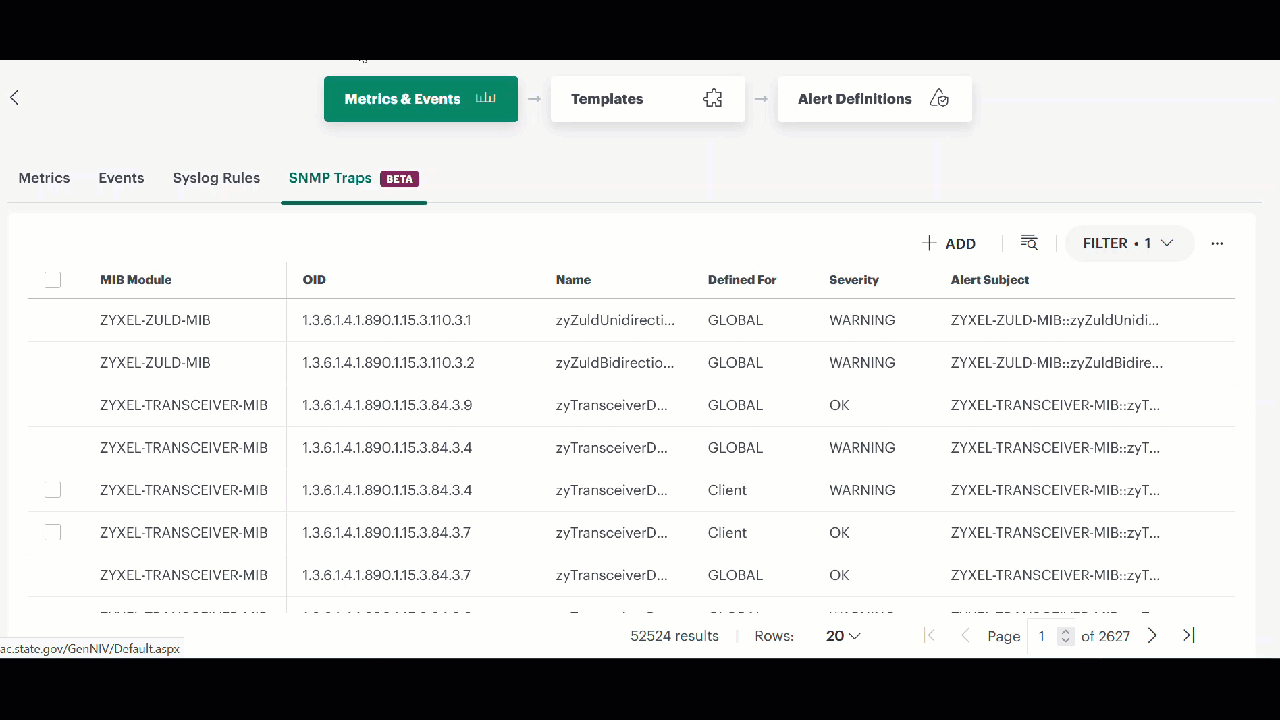Sort by the Severity column header
The width and height of the screenshot is (1280, 720).
tap(853, 280)
